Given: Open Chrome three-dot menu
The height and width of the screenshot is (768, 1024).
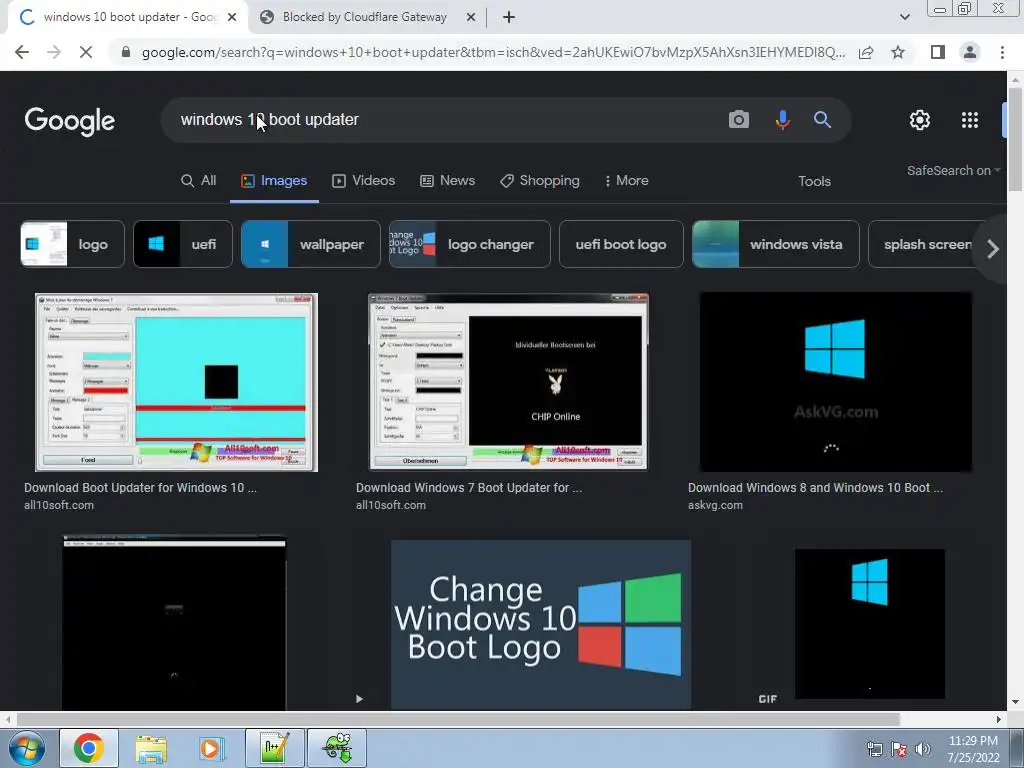Looking at the screenshot, I should (x=1002, y=52).
